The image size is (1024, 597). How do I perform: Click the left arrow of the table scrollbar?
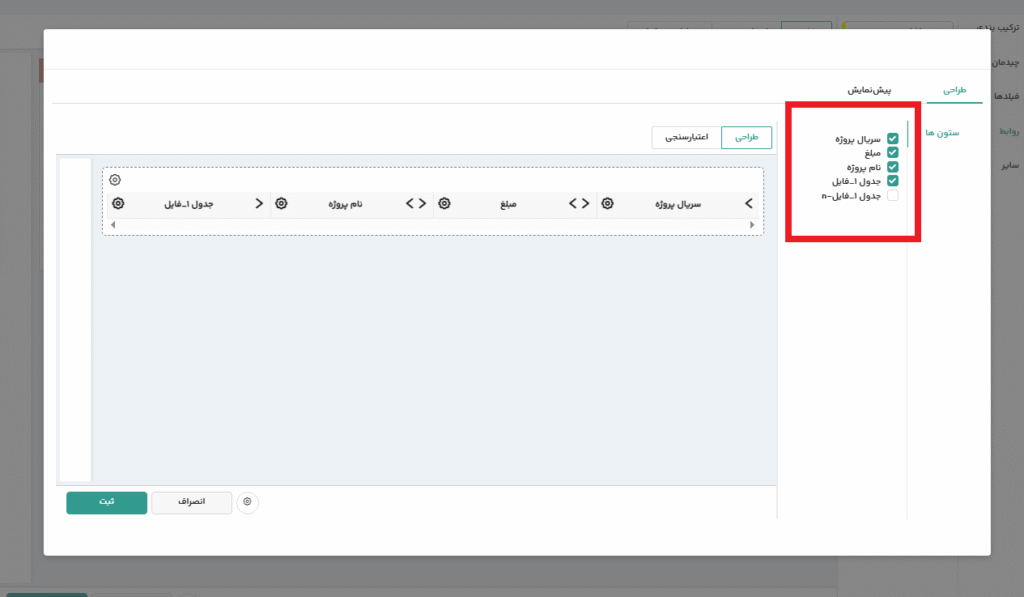coord(112,226)
